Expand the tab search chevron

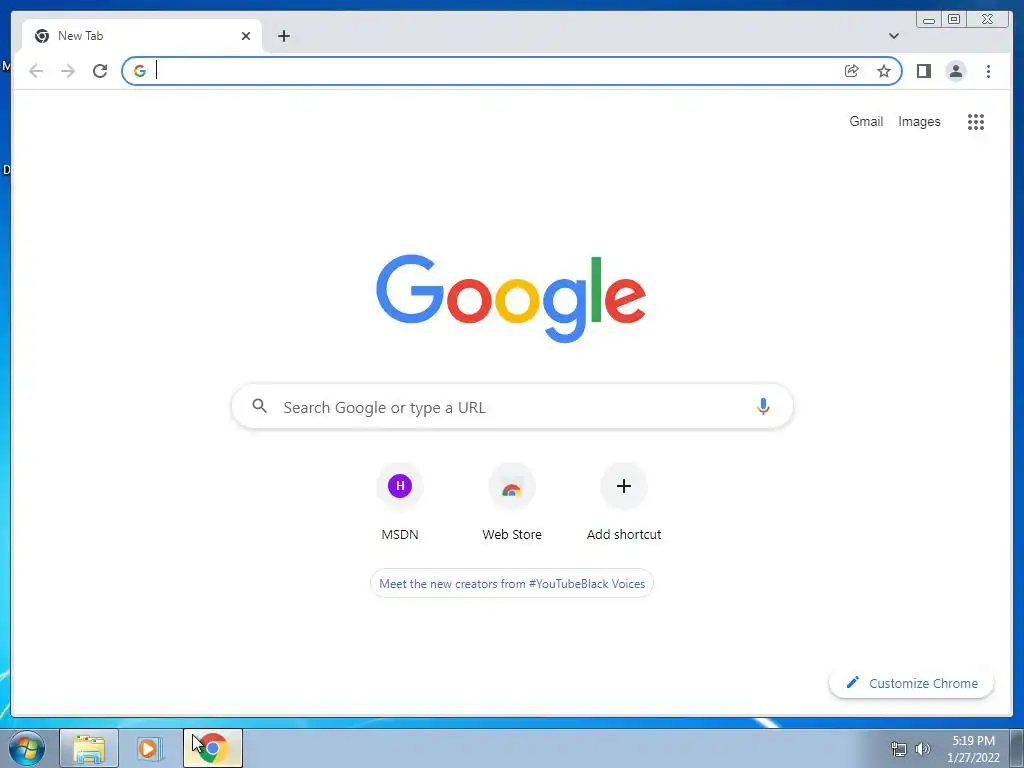894,36
